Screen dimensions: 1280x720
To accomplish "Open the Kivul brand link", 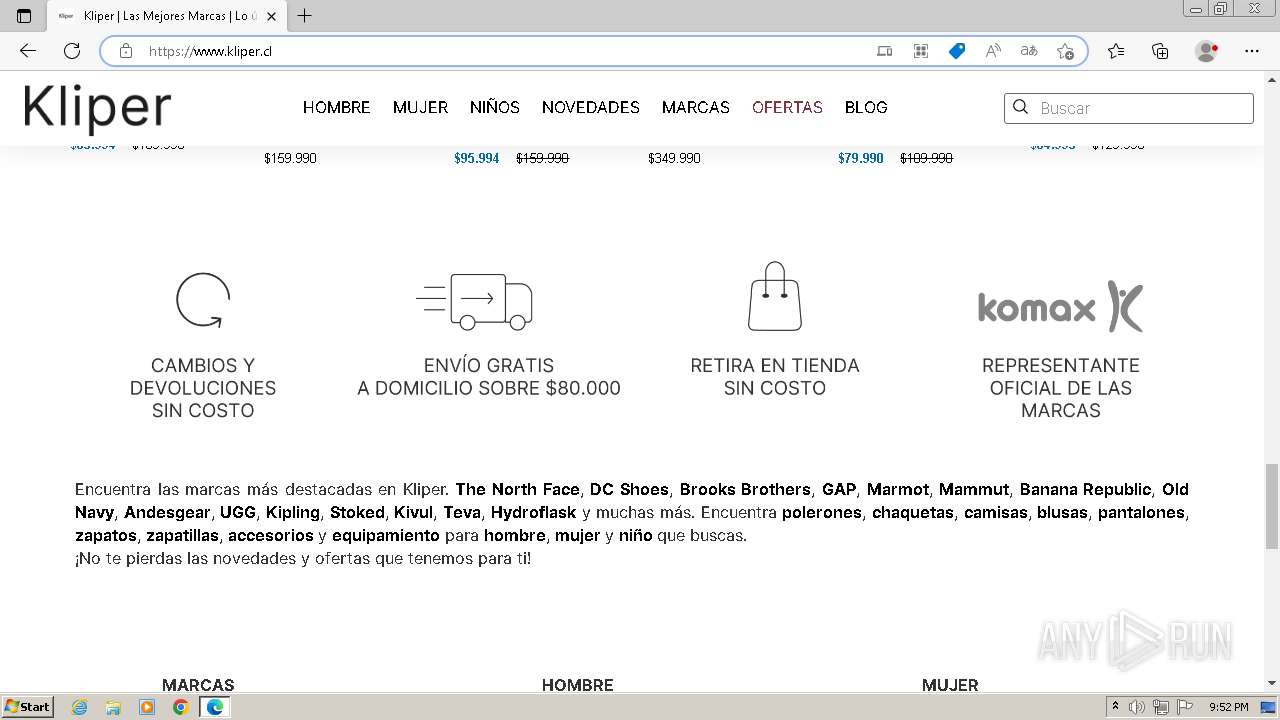I will [x=414, y=512].
